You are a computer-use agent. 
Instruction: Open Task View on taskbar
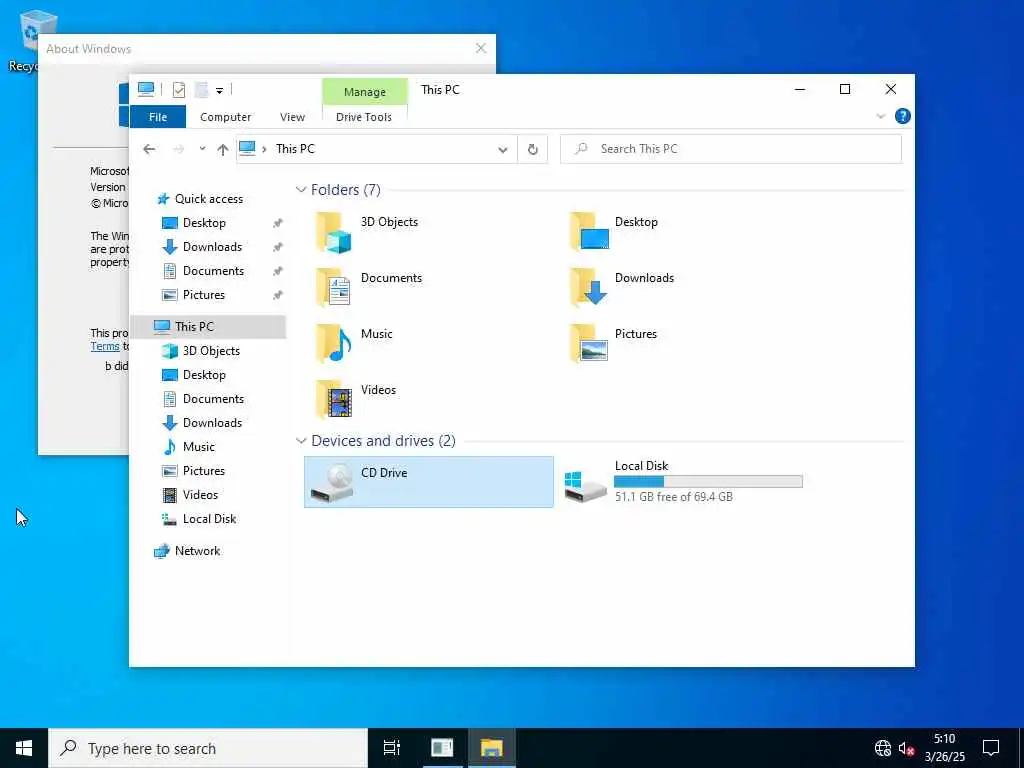(x=392, y=748)
